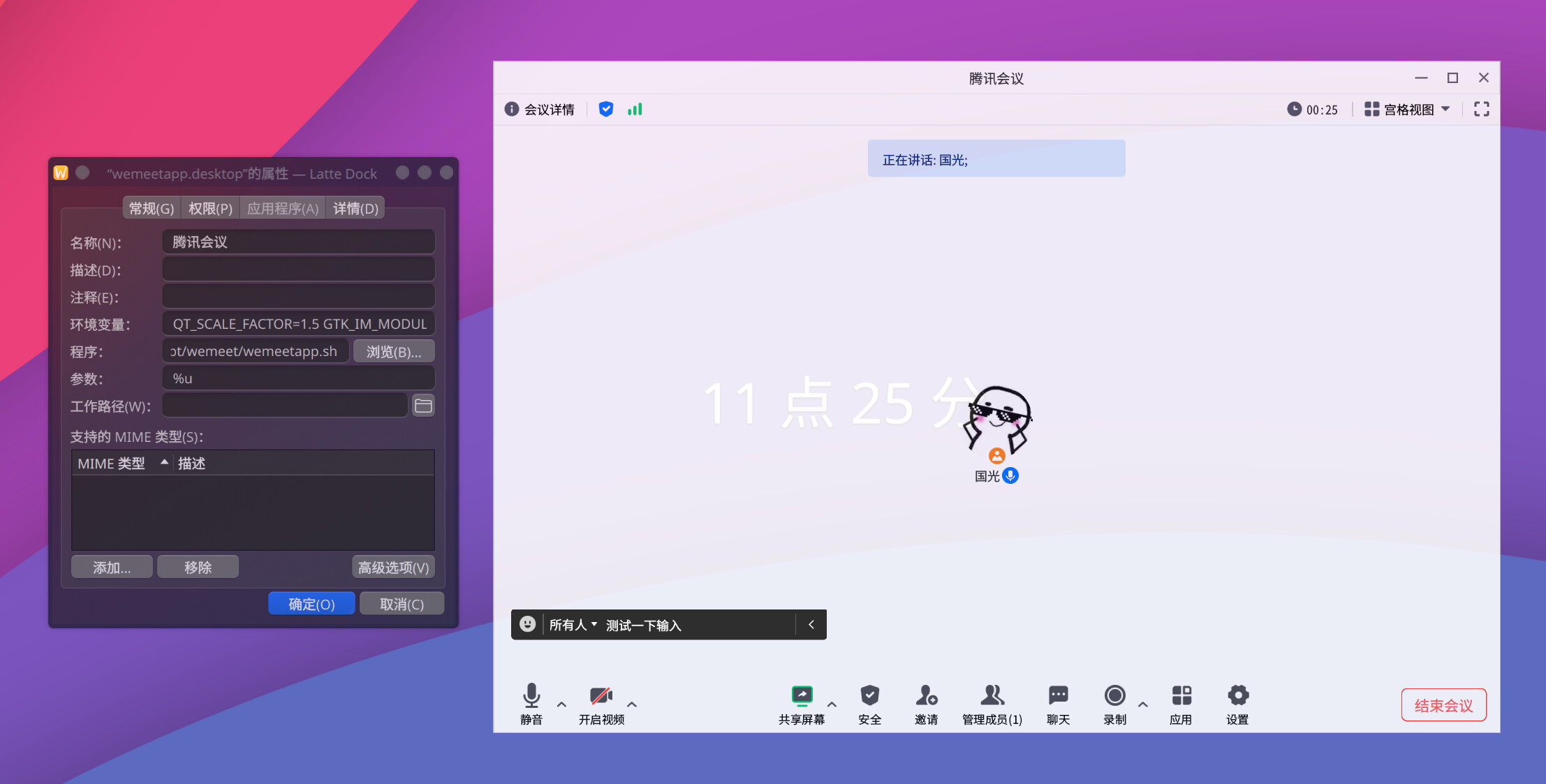Check the green network signal bars icon
The image size is (1546, 784).
point(635,109)
